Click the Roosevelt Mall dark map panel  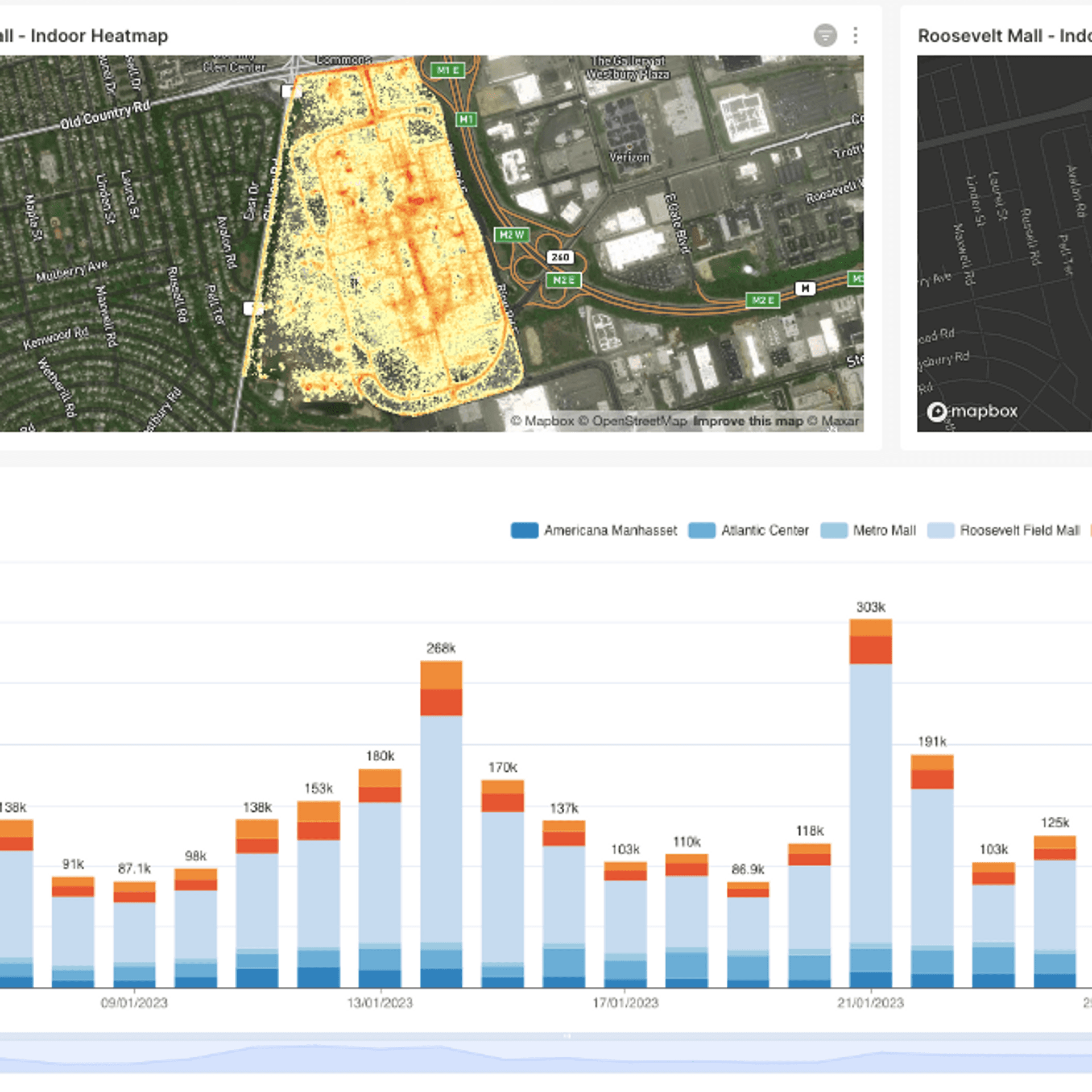pyautogui.click(x=1004, y=243)
